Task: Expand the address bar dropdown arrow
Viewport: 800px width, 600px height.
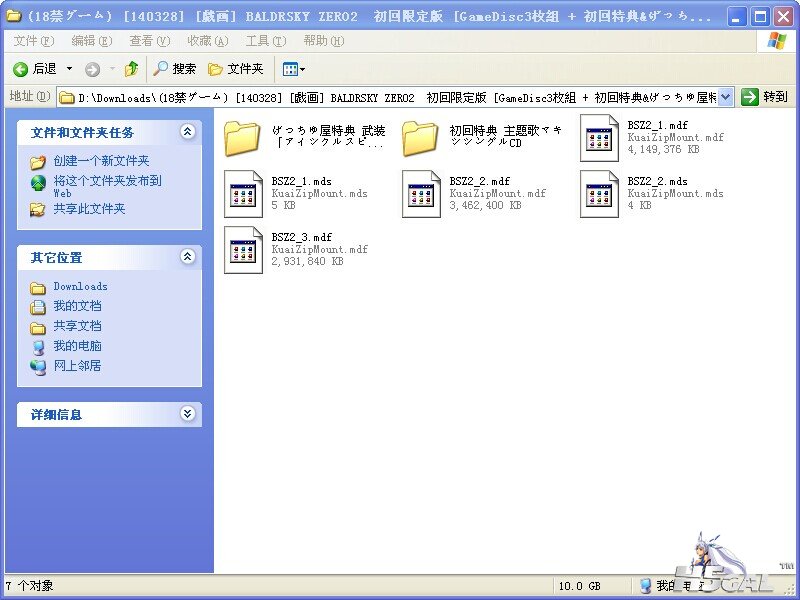Action: tap(726, 97)
